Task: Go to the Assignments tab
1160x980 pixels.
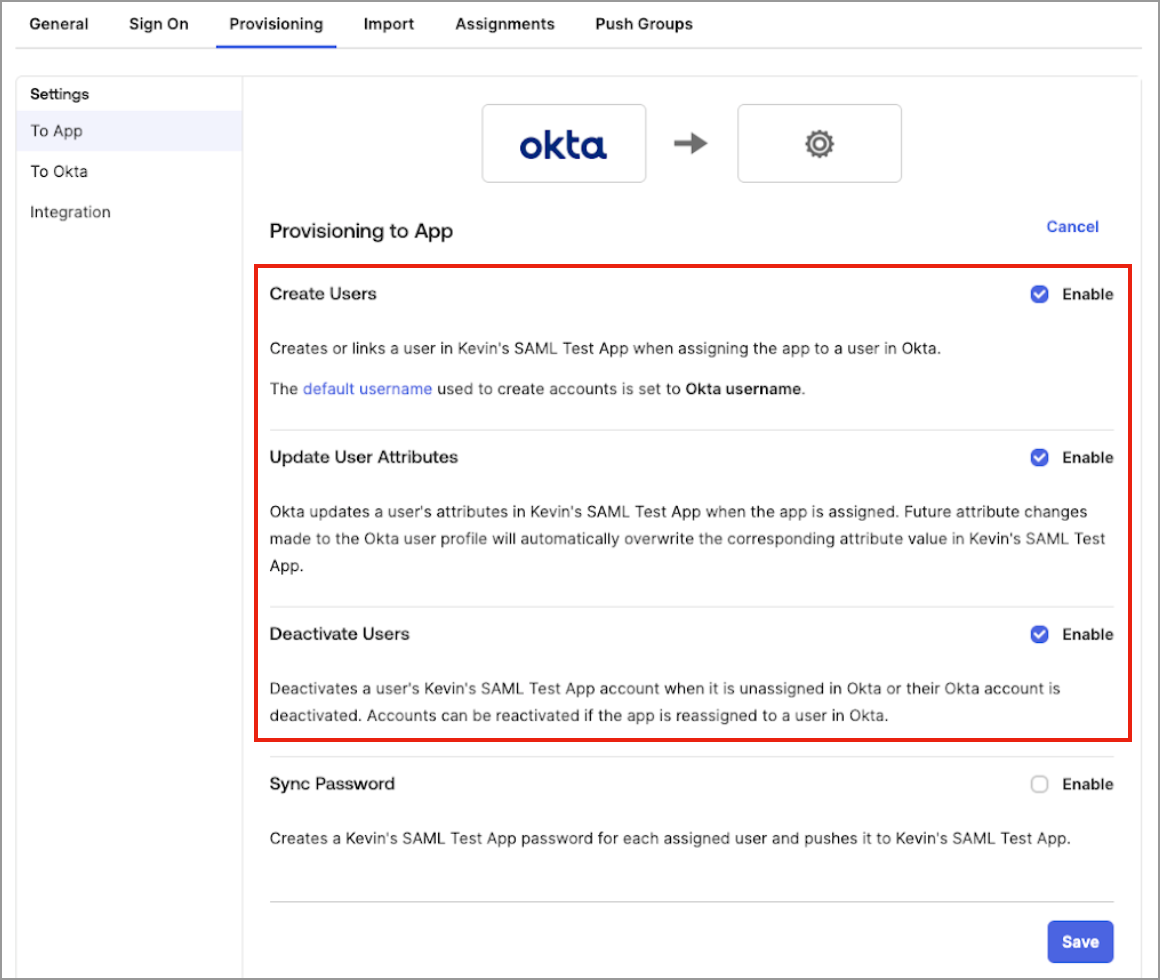Action: click(x=505, y=24)
